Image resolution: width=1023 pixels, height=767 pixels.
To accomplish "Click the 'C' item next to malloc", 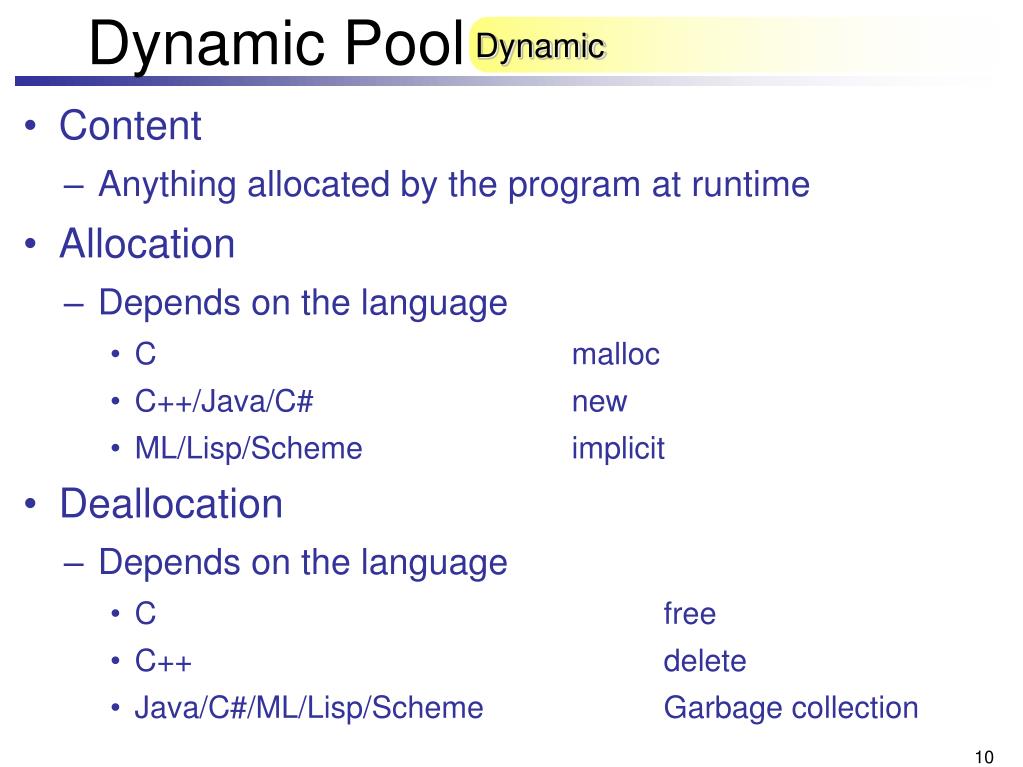I will click(x=145, y=355).
